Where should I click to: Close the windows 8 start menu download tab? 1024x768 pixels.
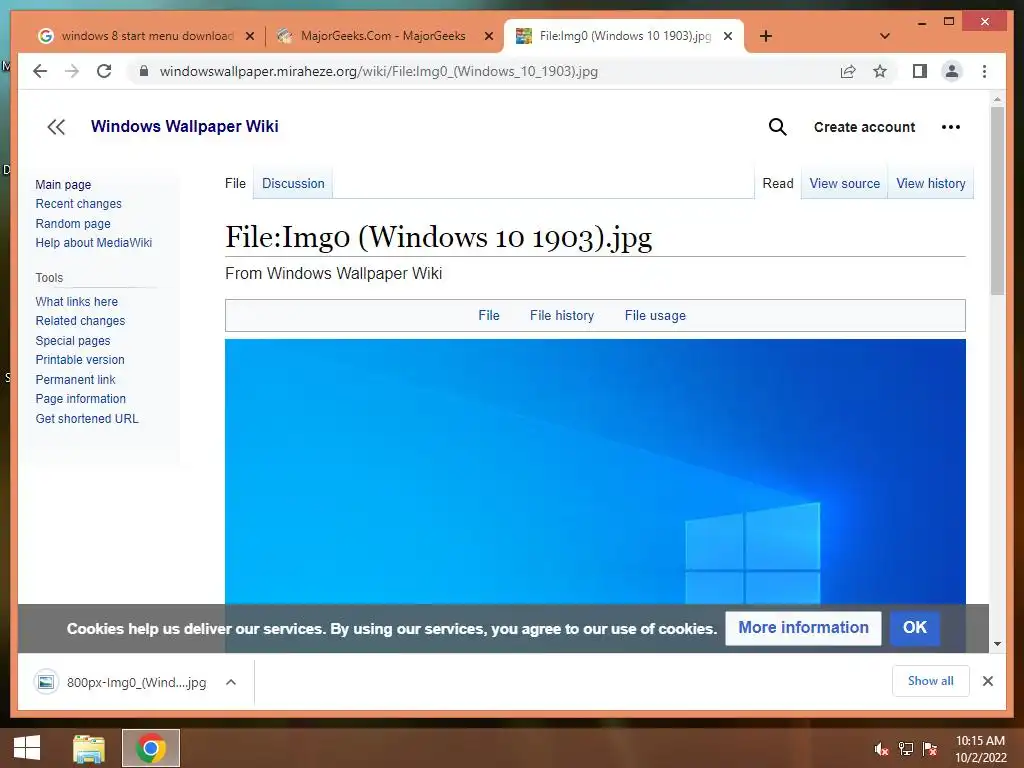[x=249, y=36]
